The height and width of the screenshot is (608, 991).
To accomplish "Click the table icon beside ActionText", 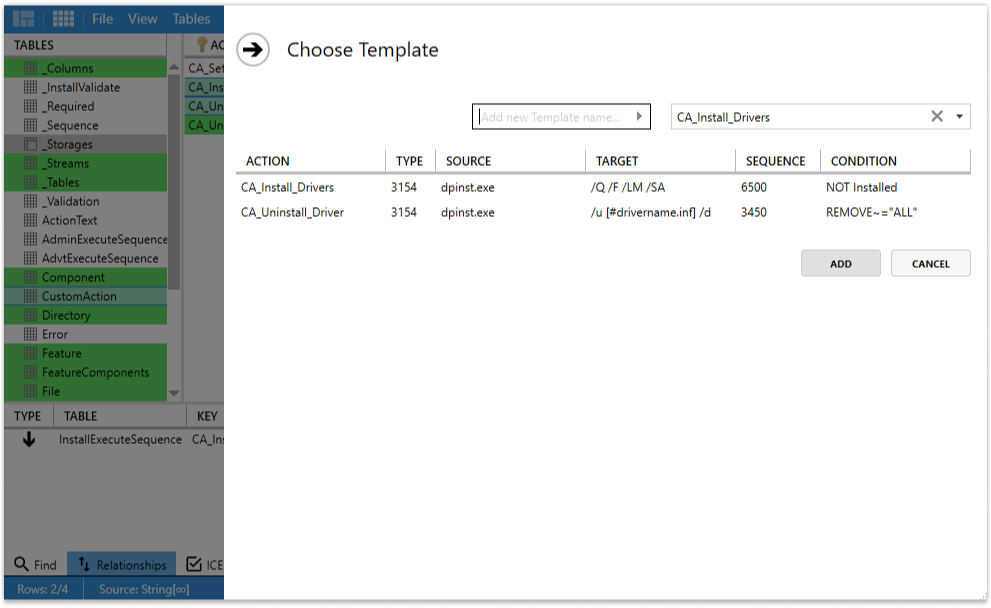I will (30, 220).
